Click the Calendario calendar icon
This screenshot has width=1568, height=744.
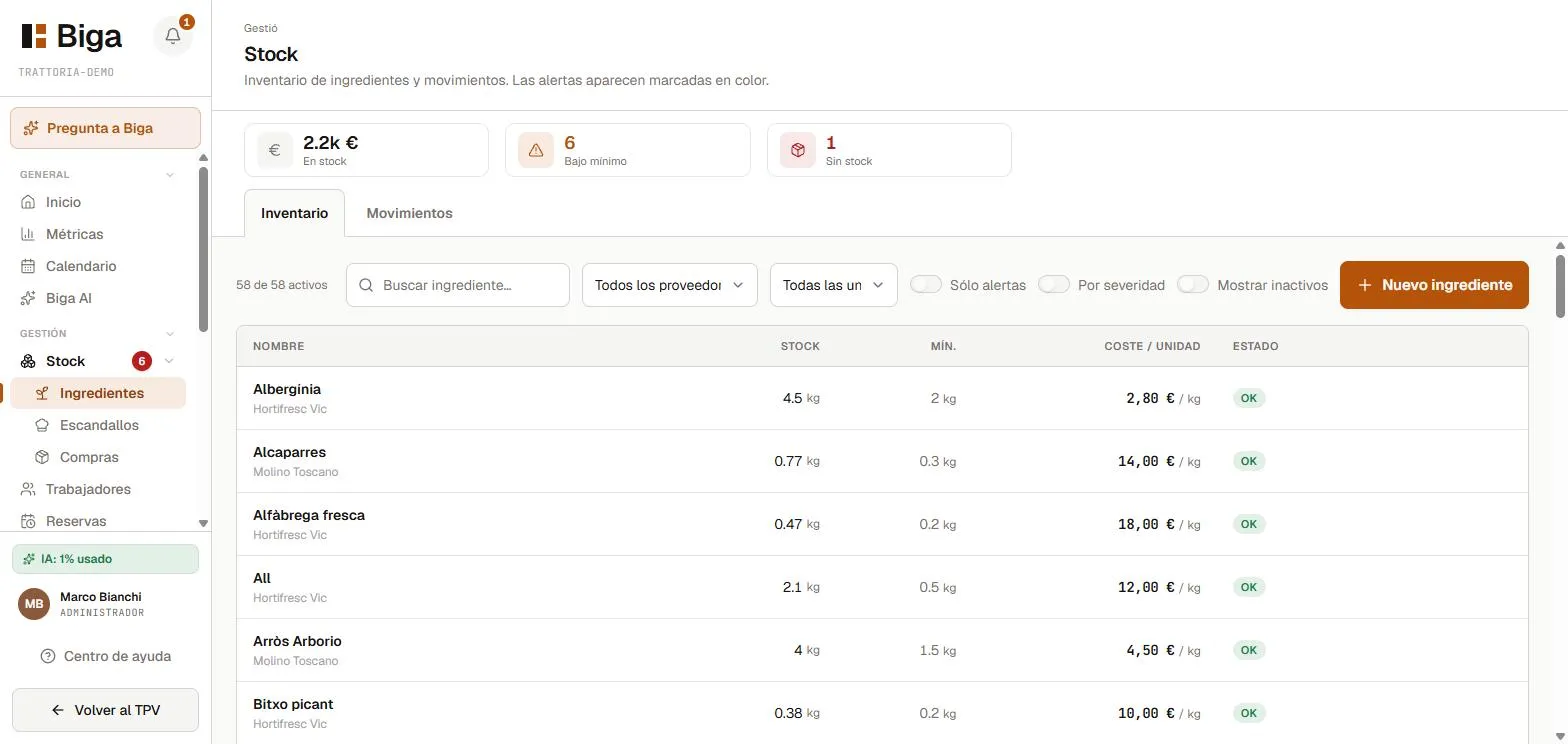point(28,266)
